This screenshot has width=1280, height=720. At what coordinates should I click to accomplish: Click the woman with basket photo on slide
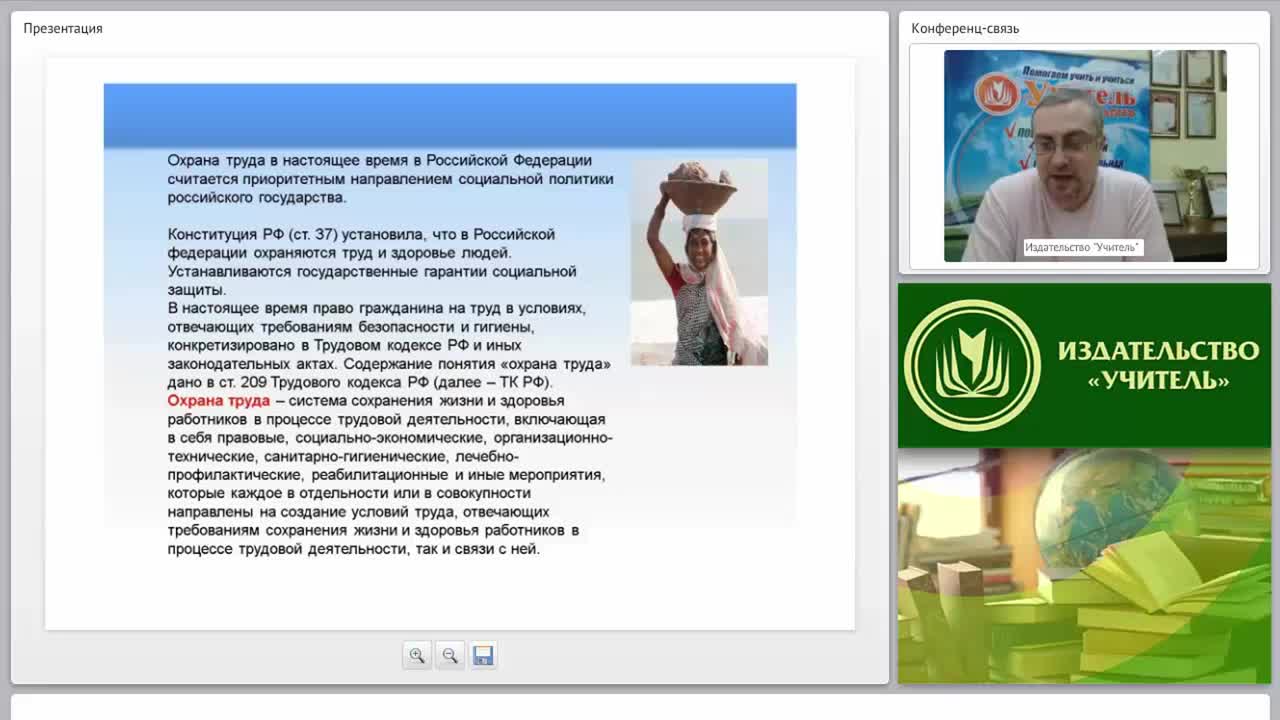coord(699,262)
